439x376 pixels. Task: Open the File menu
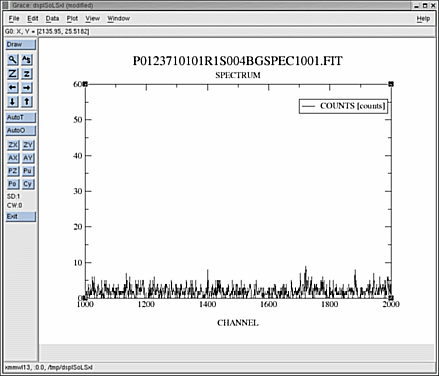point(14,19)
